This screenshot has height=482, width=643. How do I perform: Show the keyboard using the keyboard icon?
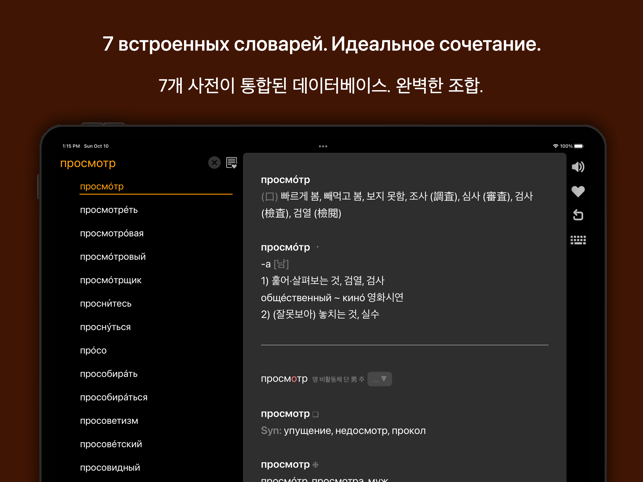pyautogui.click(x=578, y=240)
